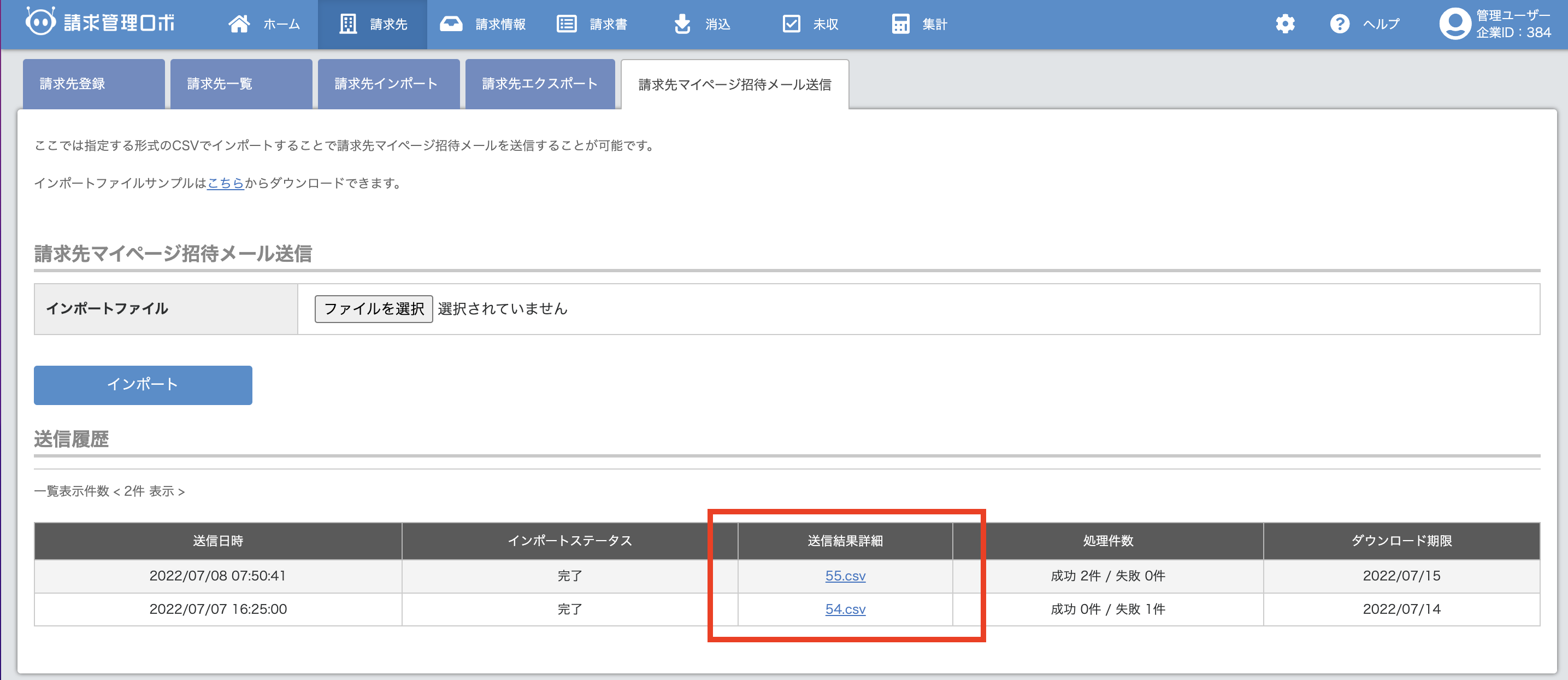Change list count via 2件 表示
The image size is (1568, 680).
coord(149,491)
